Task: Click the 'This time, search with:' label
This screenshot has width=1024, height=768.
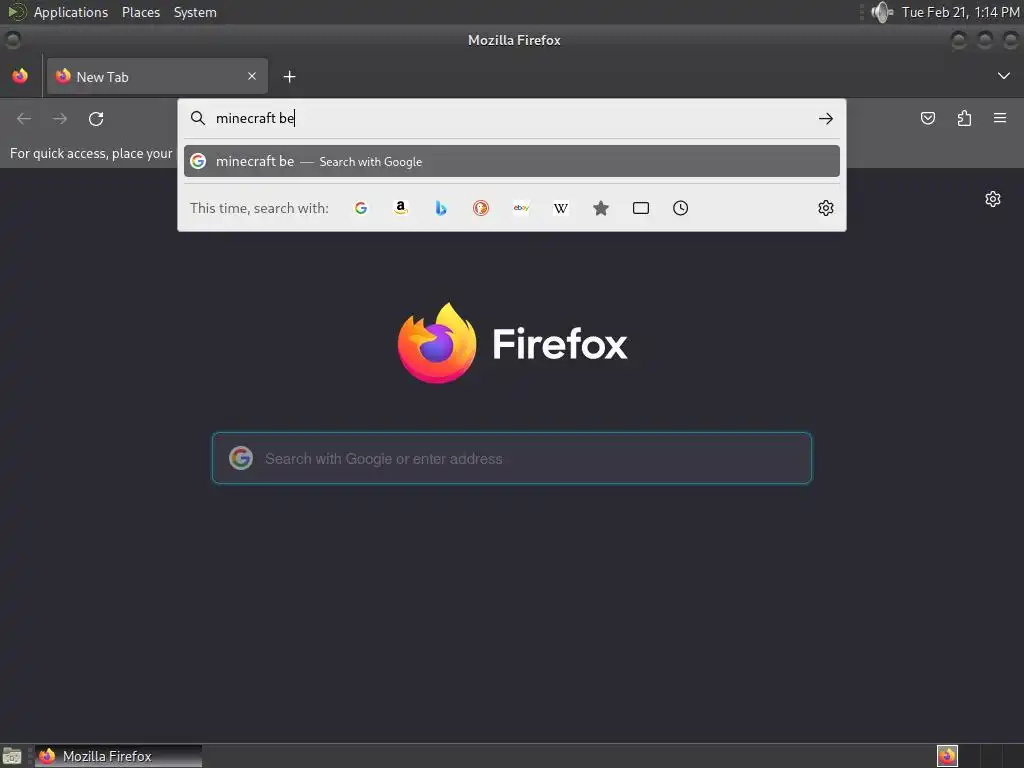Action: (259, 208)
